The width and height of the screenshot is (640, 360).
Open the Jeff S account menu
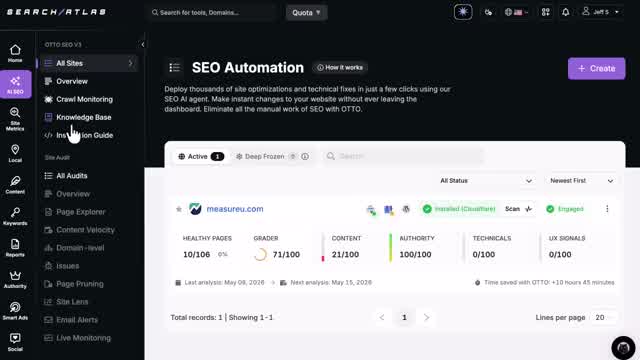click(x=600, y=12)
